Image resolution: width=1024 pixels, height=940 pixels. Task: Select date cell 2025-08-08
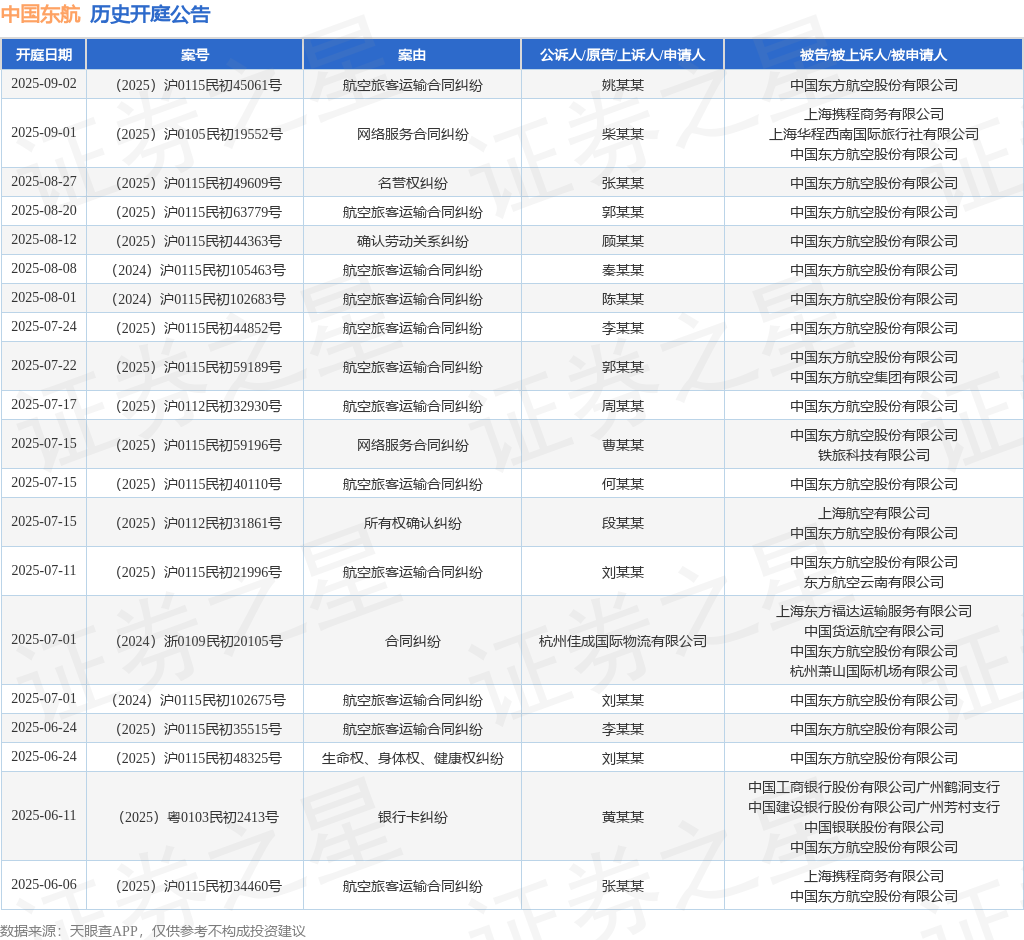point(44,268)
